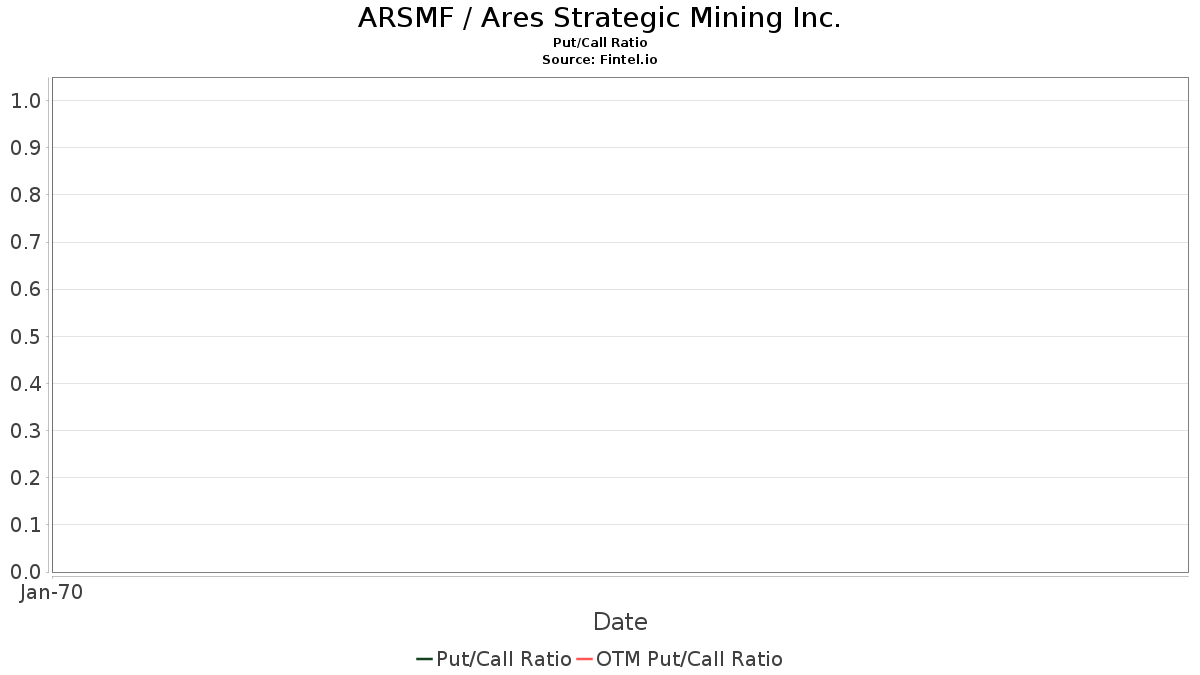Click the 0.0 y-axis label
1200x675 pixels.
(x=26, y=572)
